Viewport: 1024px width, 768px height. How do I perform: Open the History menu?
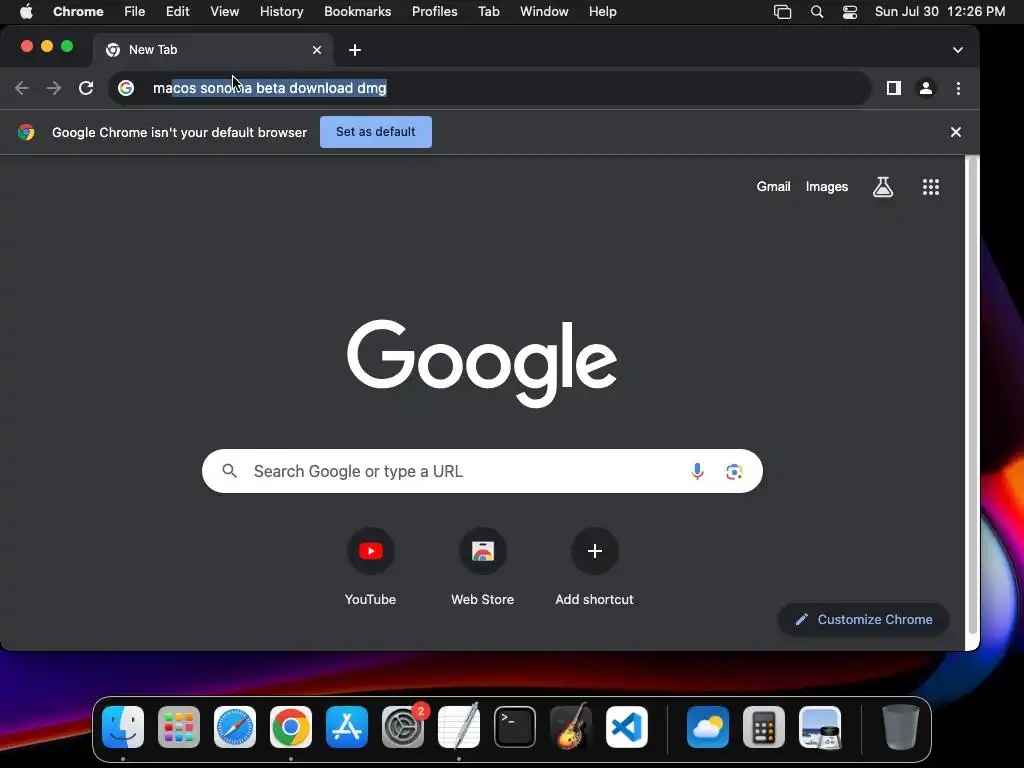click(x=281, y=12)
